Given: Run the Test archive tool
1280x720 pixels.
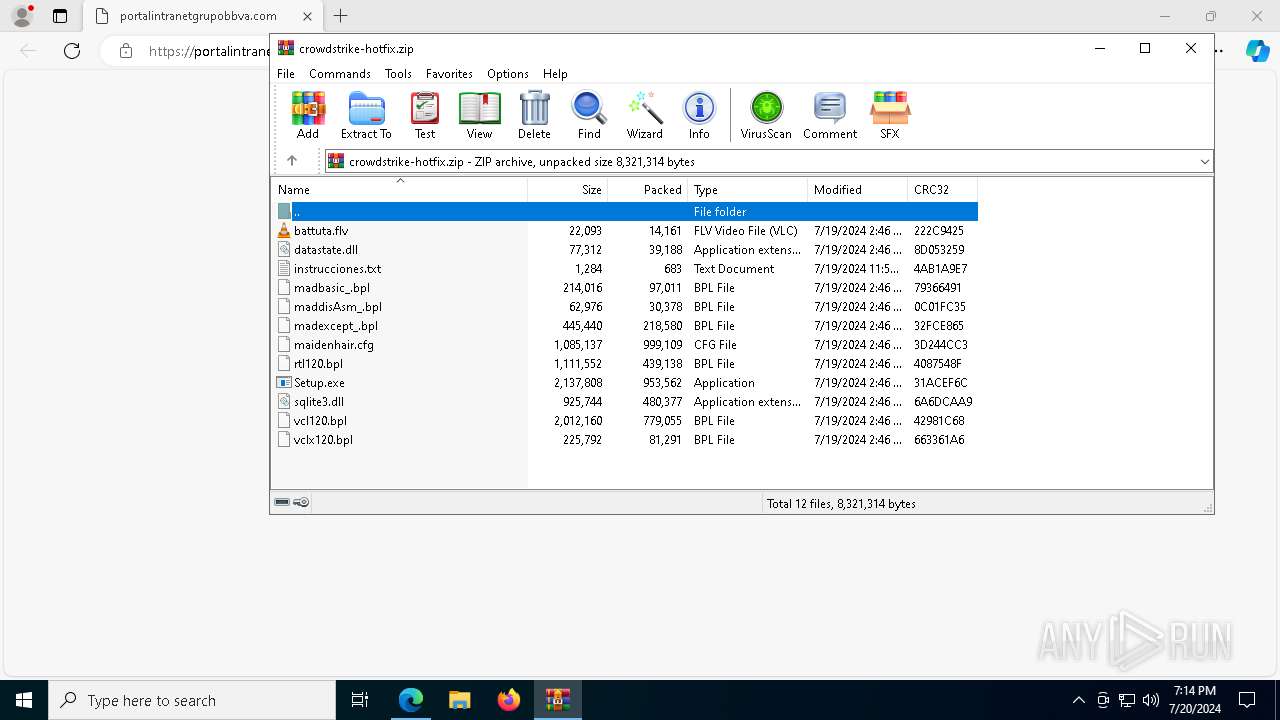Looking at the screenshot, I should pos(425,115).
